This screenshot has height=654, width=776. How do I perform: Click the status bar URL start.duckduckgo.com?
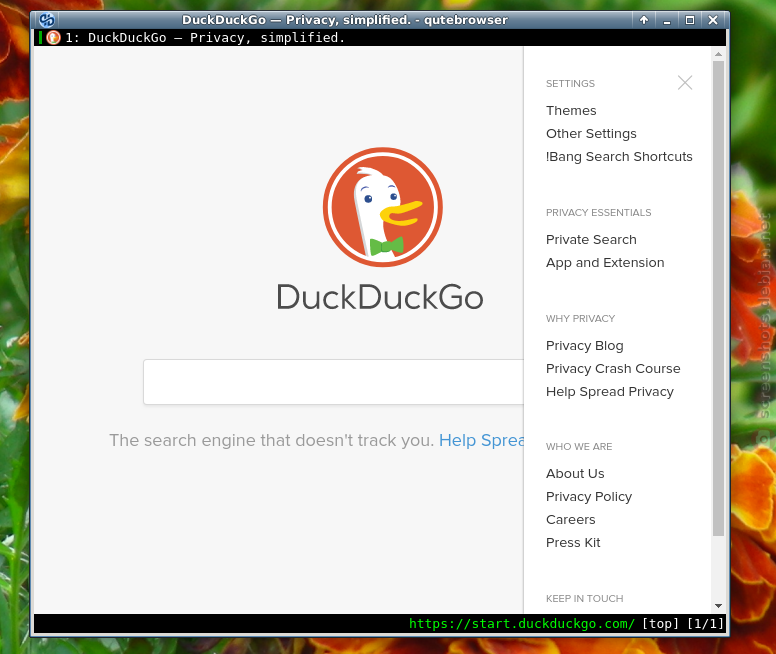[522, 623]
